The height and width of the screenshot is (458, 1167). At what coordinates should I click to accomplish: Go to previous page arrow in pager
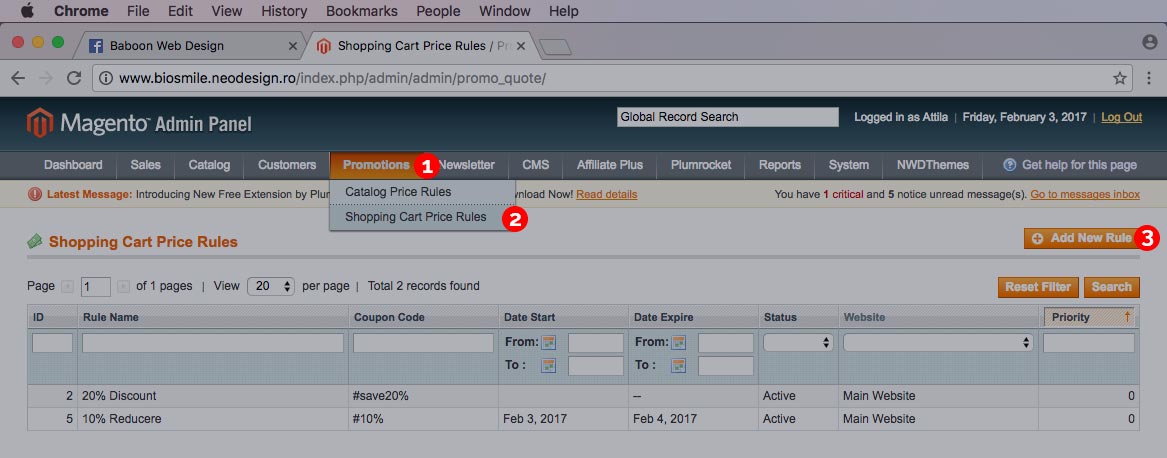pyautogui.click(x=67, y=286)
